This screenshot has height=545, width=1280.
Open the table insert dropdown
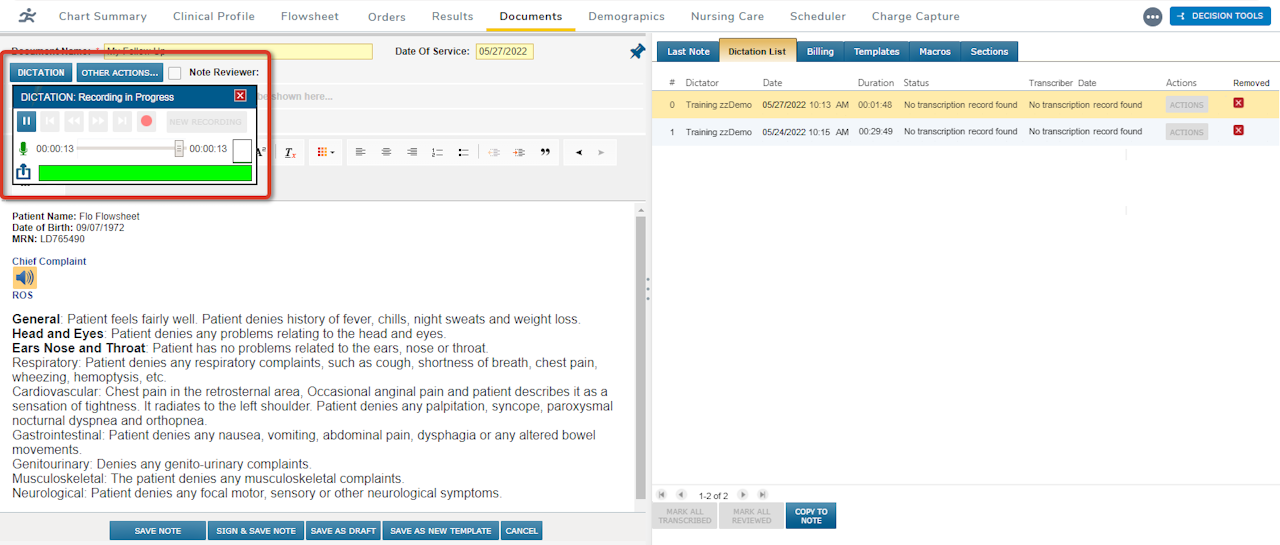[x=326, y=152]
